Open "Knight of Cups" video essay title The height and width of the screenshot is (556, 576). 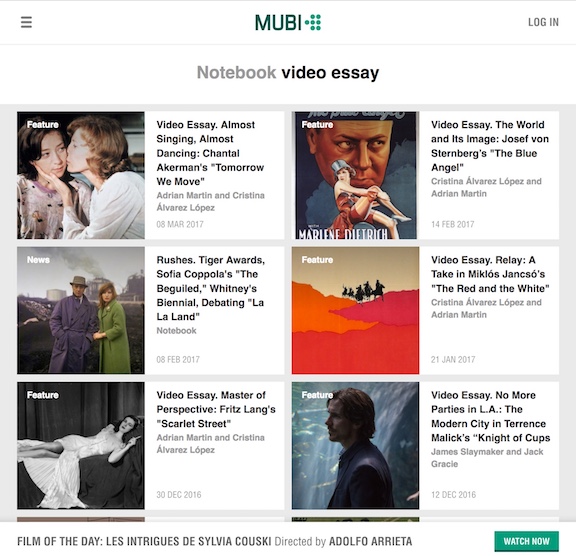pyautogui.click(x=490, y=416)
